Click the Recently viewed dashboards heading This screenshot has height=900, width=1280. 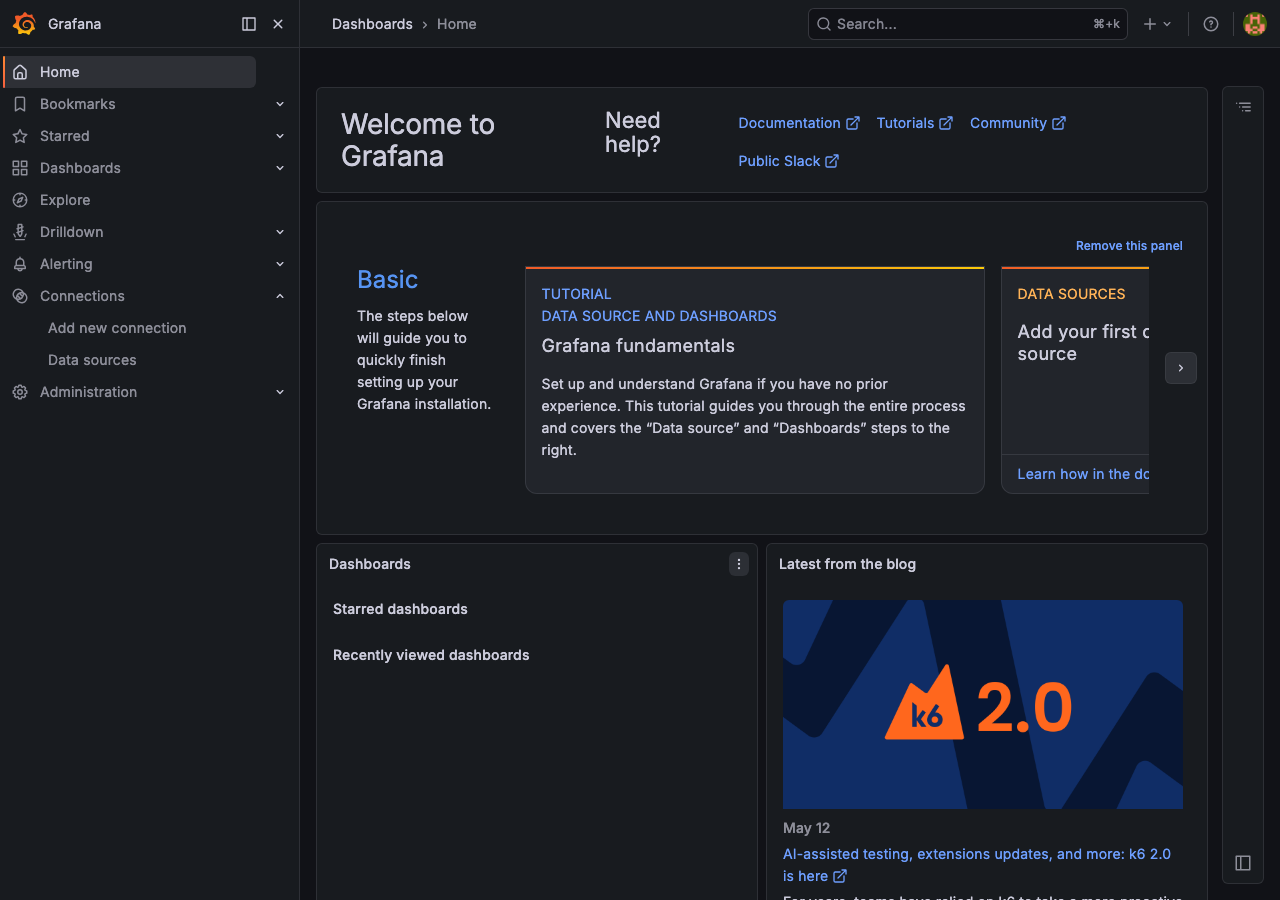431,655
